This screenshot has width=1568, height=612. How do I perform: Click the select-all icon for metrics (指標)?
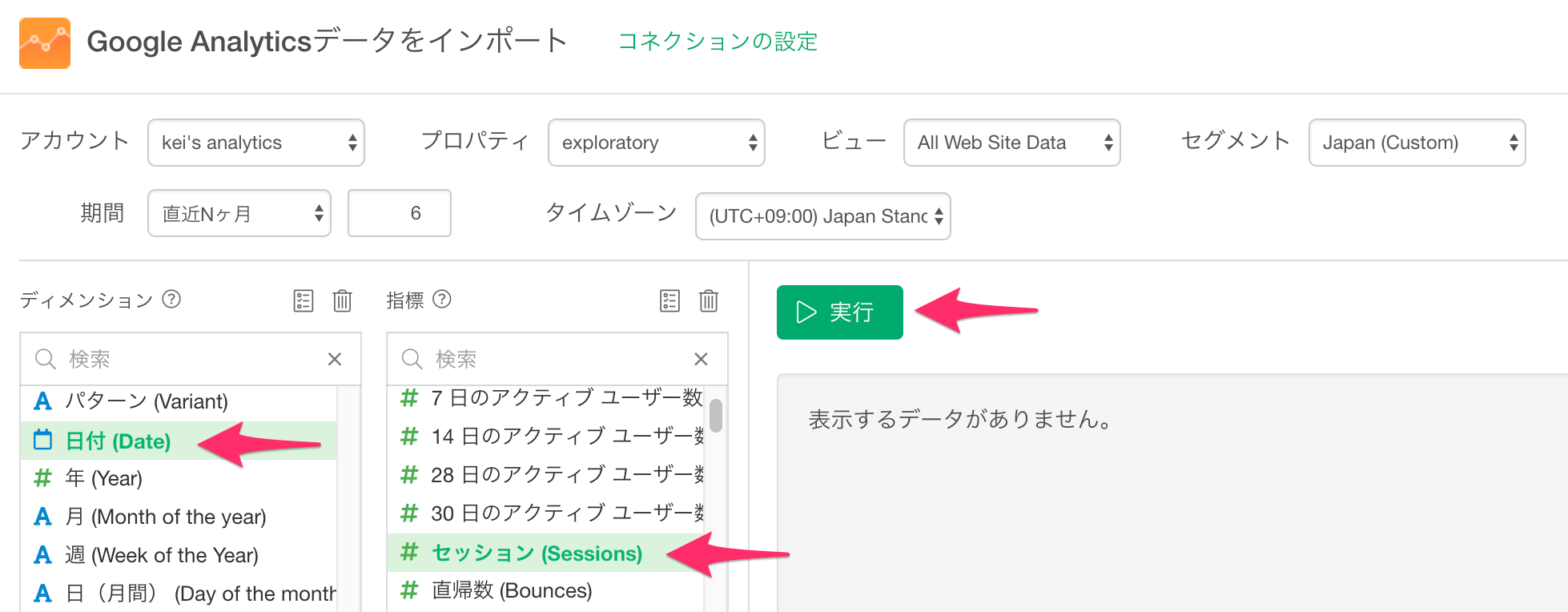669,300
